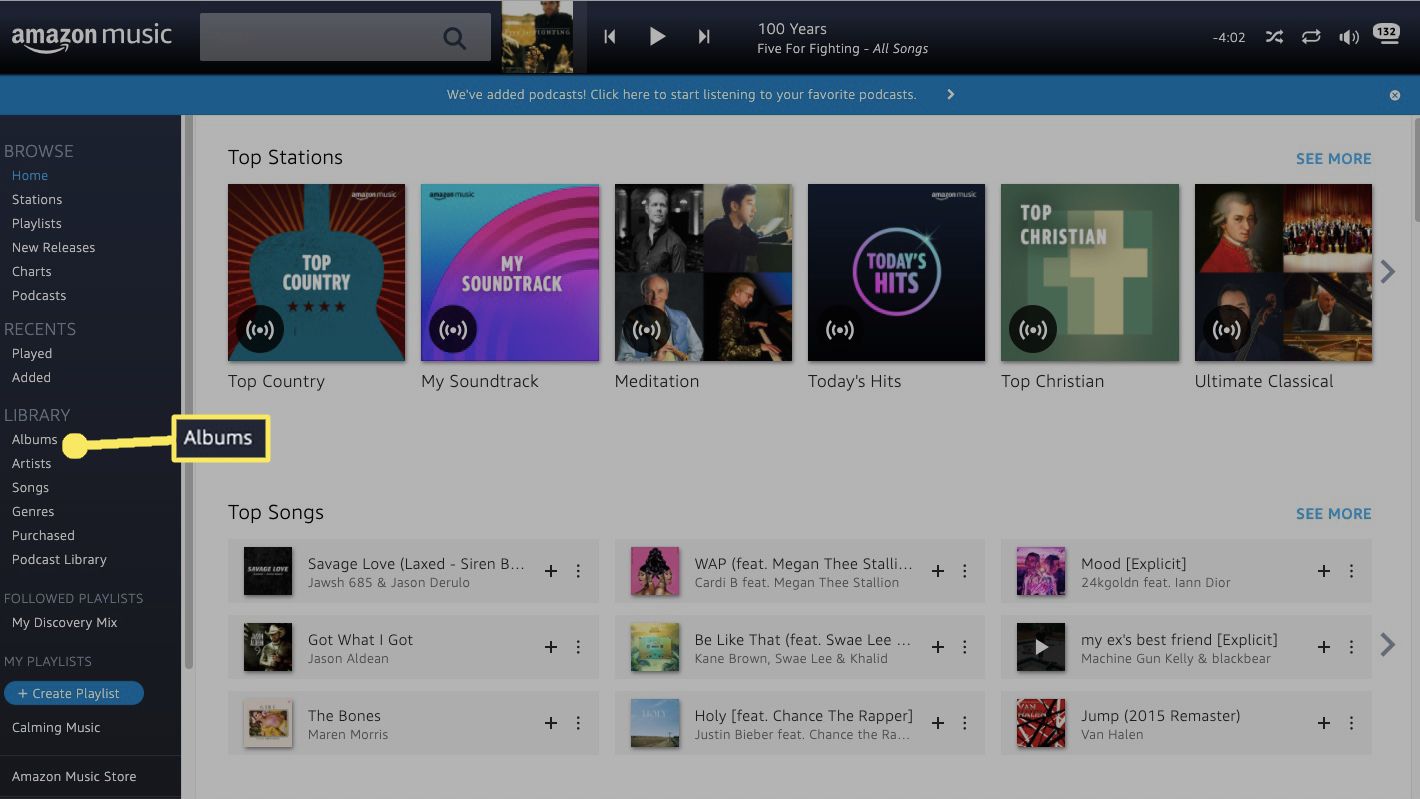The image size is (1420, 799).
Task: Open Charts in the sidebar
Action: click(32, 271)
